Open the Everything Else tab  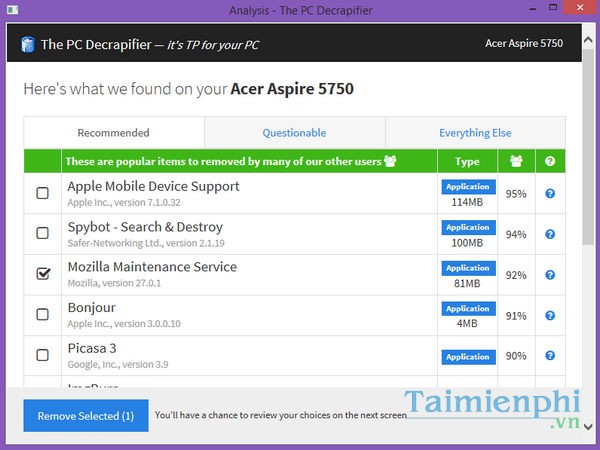tap(475, 133)
